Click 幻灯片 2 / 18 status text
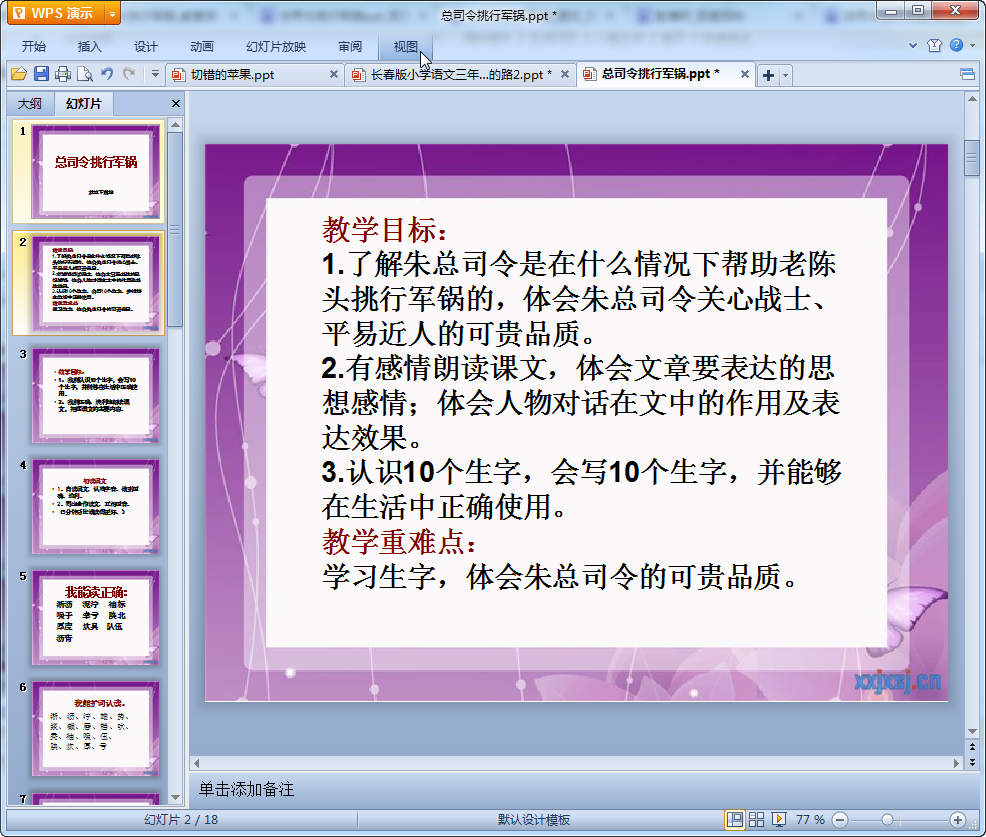This screenshot has width=986, height=837. tap(181, 819)
